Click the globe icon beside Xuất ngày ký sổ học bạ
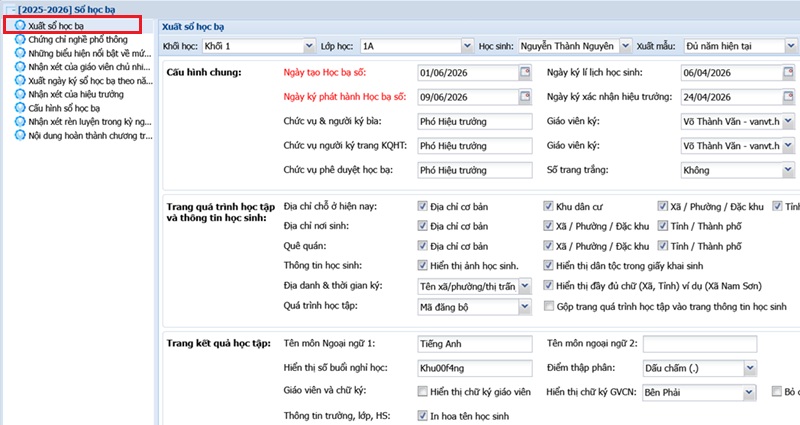Image resolution: width=800 pixels, height=425 pixels. [20, 80]
